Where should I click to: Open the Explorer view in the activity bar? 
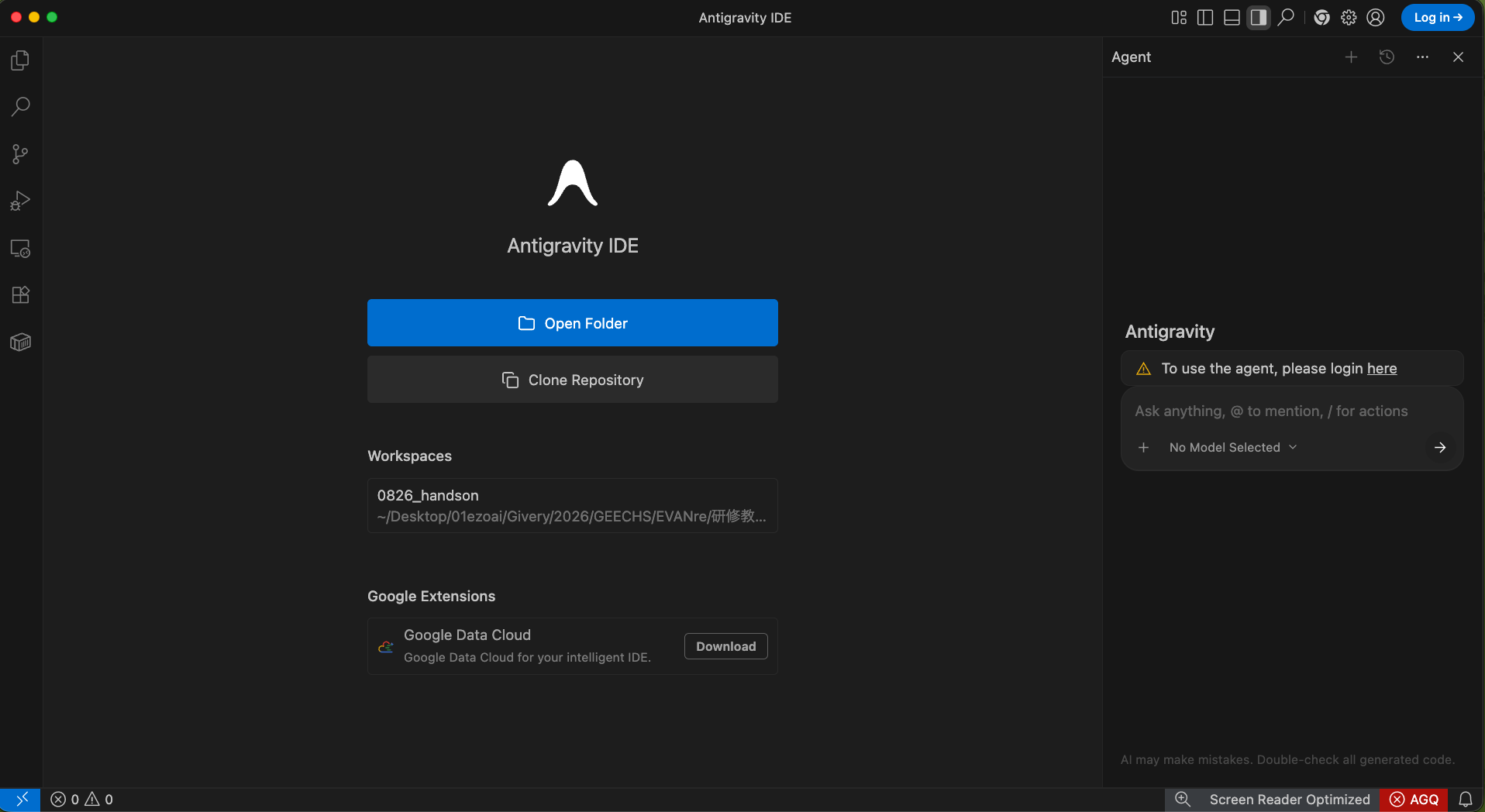coord(21,60)
